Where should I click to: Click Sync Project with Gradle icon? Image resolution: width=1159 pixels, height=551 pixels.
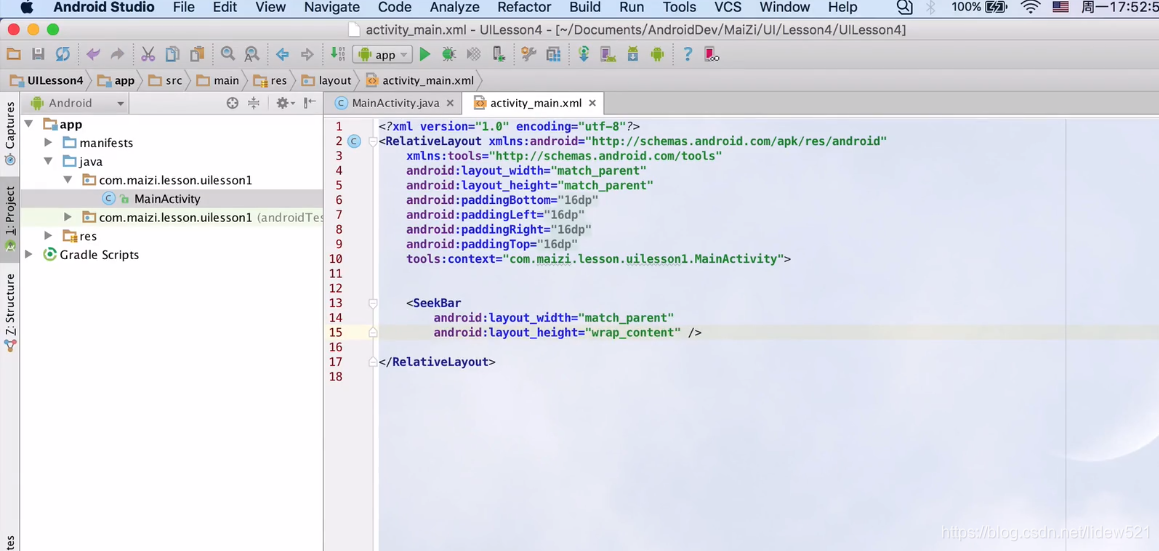coord(584,54)
